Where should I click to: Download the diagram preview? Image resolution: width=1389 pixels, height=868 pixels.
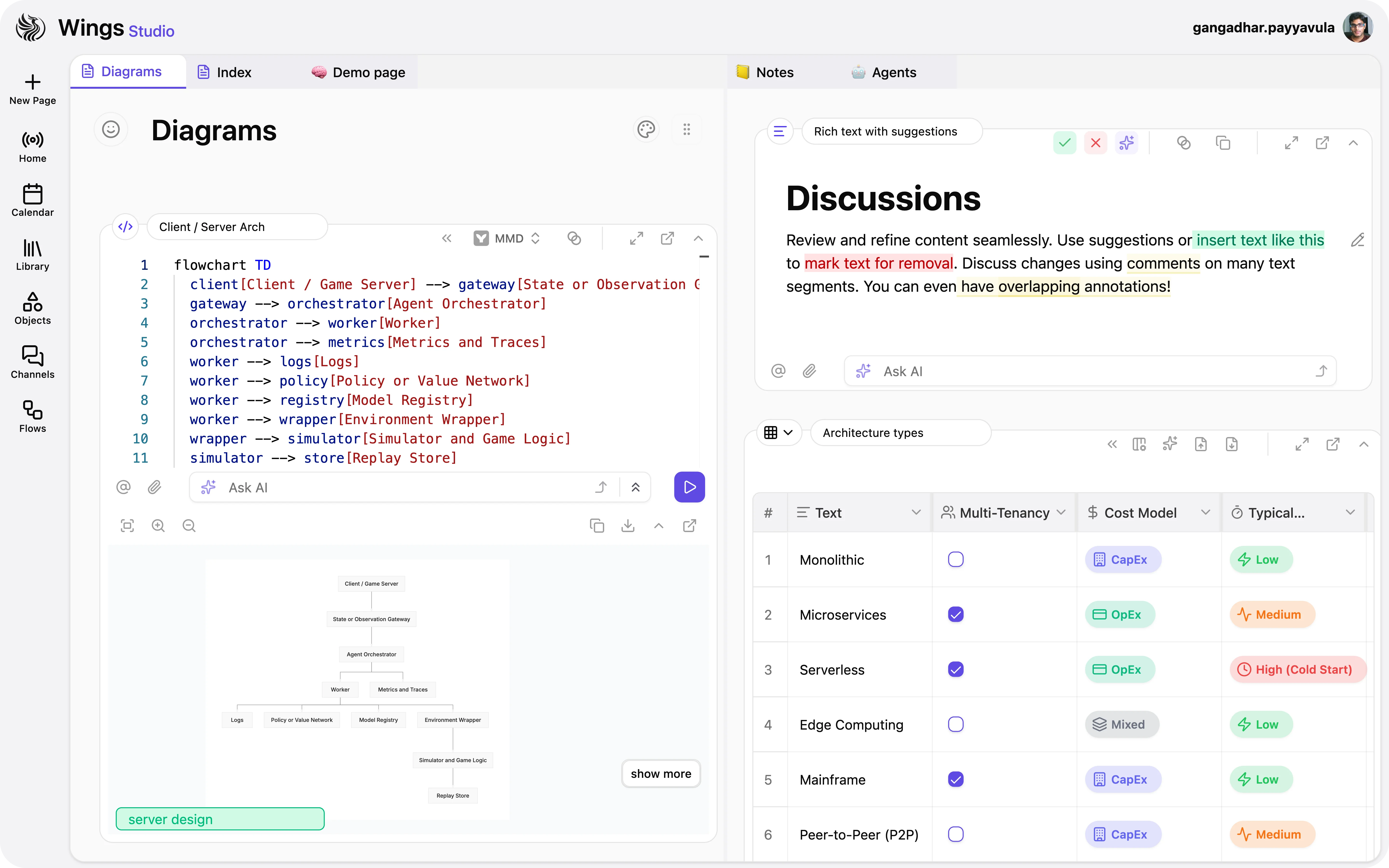pyautogui.click(x=628, y=526)
